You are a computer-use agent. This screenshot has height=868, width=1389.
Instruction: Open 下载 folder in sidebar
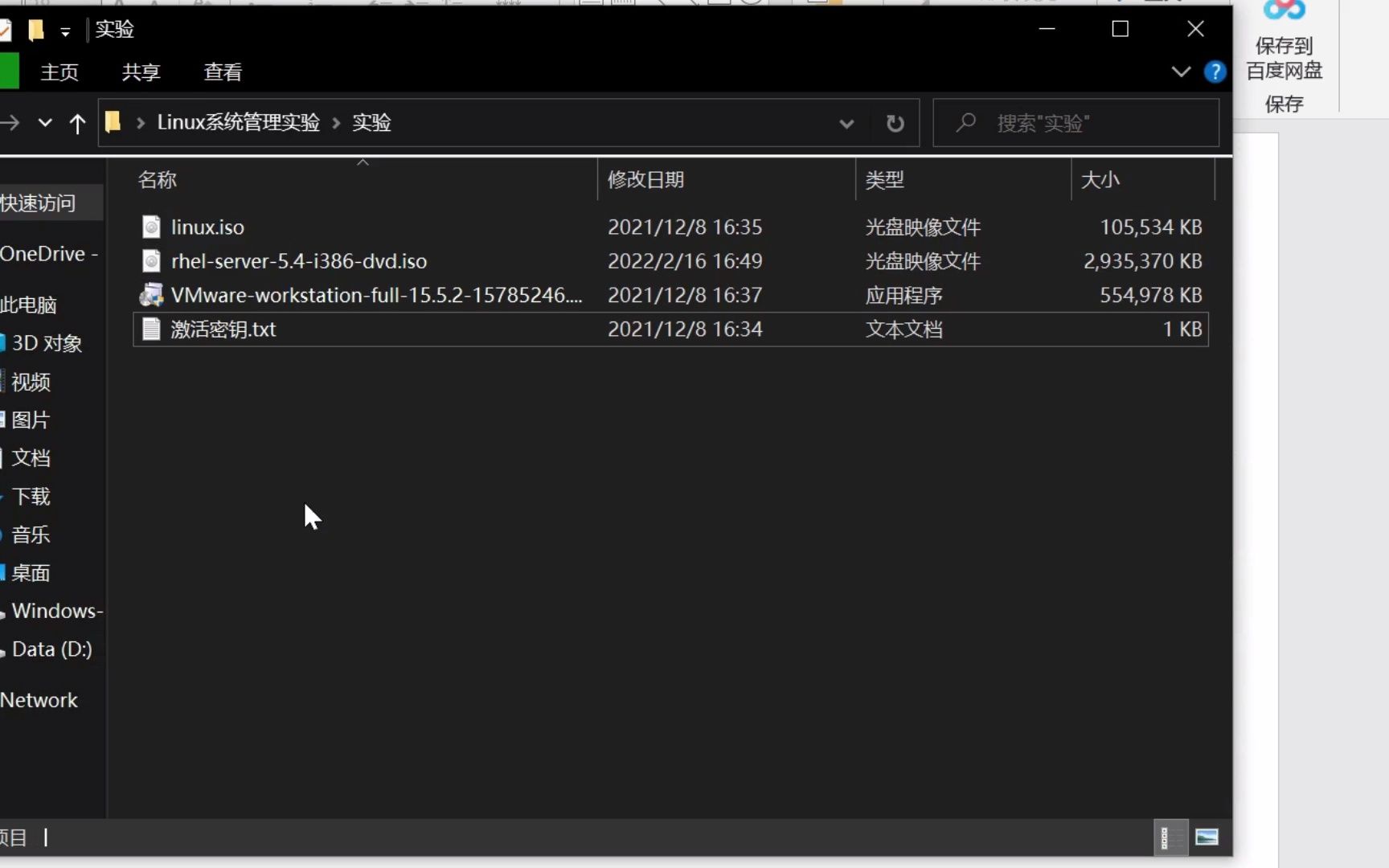31,497
